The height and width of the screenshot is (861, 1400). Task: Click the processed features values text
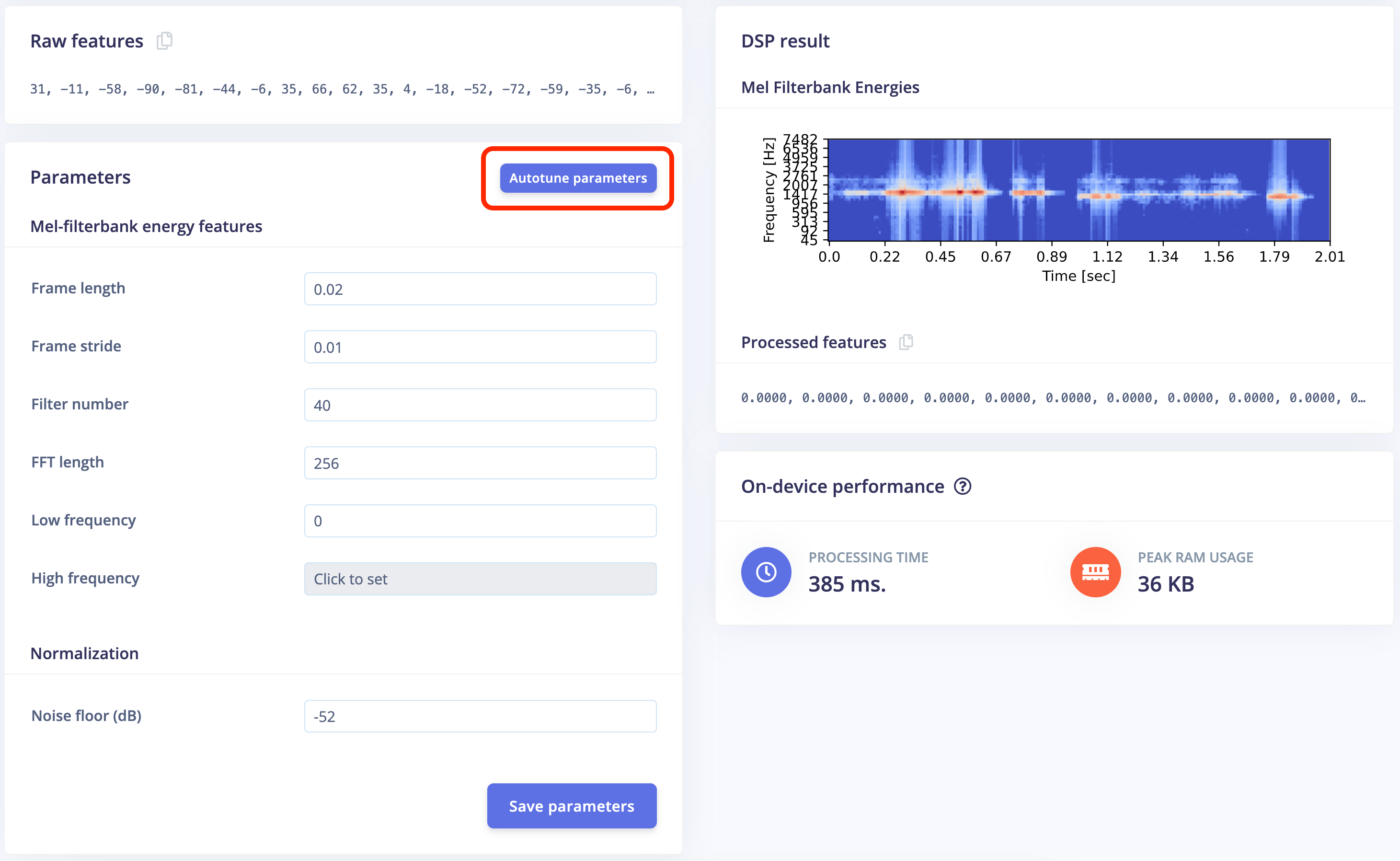[1052, 398]
